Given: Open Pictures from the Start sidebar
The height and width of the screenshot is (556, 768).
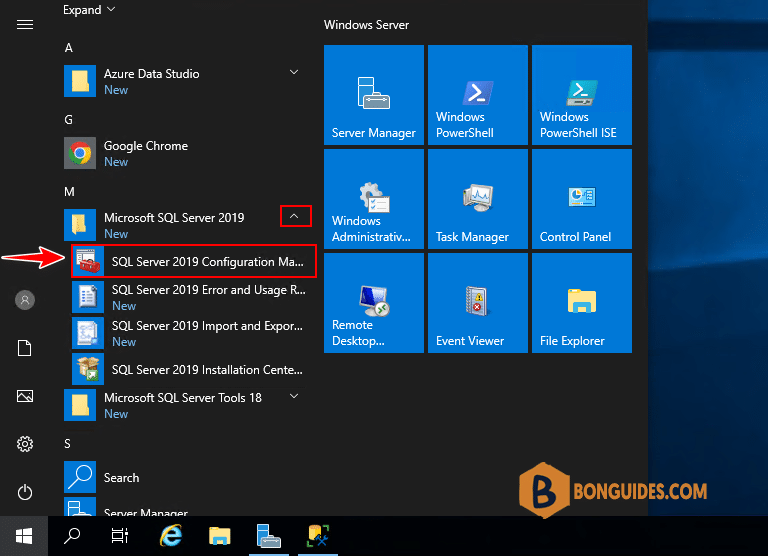Looking at the screenshot, I should point(25,396).
